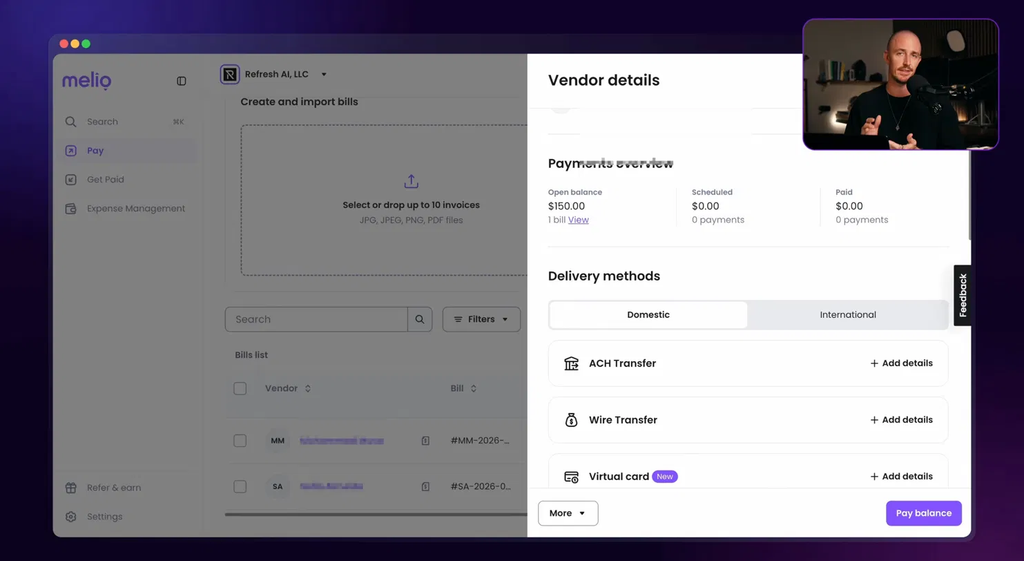Check the box for the SA vendor row
This screenshot has height=561, width=1024.
pos(240,487)
